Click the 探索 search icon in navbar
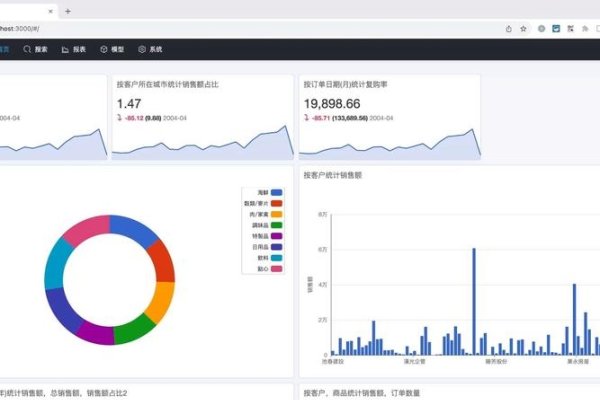Screen dimensions: 600x400 click(x=27, y=49)
